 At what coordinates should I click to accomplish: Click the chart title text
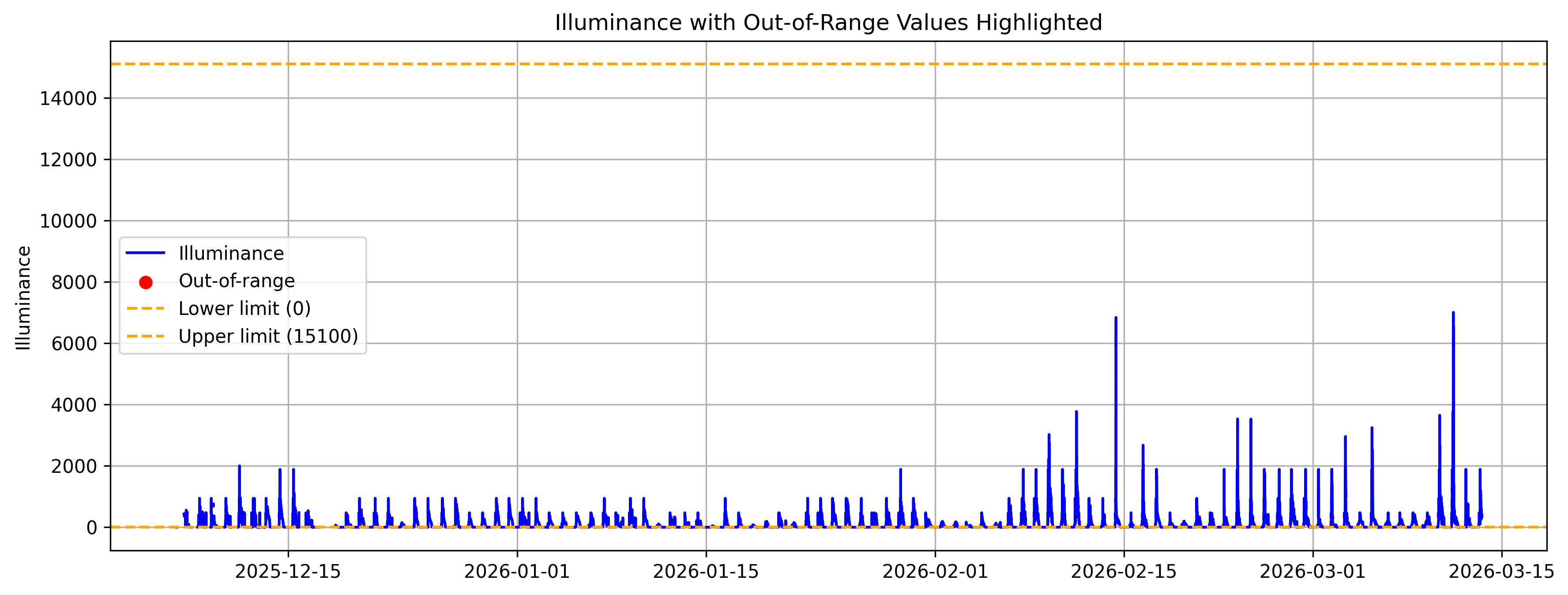[828, 23]
